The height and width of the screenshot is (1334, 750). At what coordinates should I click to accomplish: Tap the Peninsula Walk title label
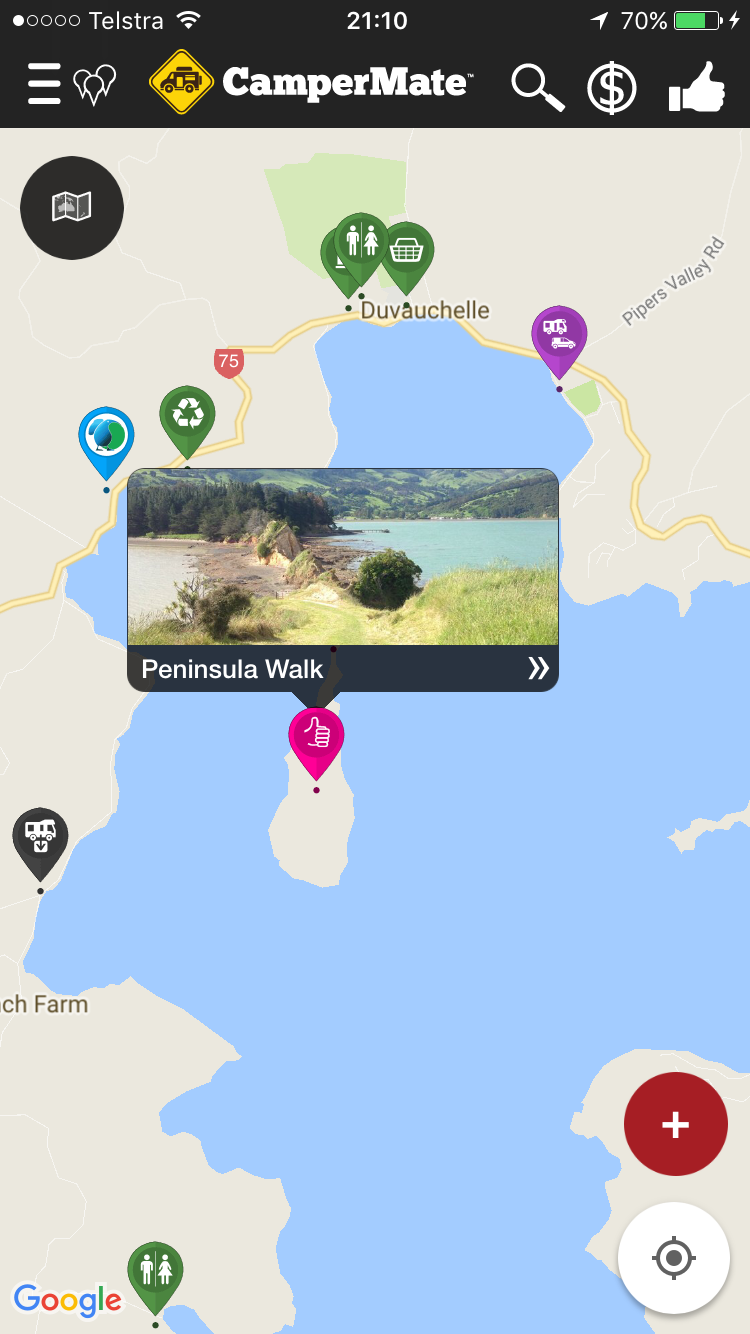click(x=232, y=669)
